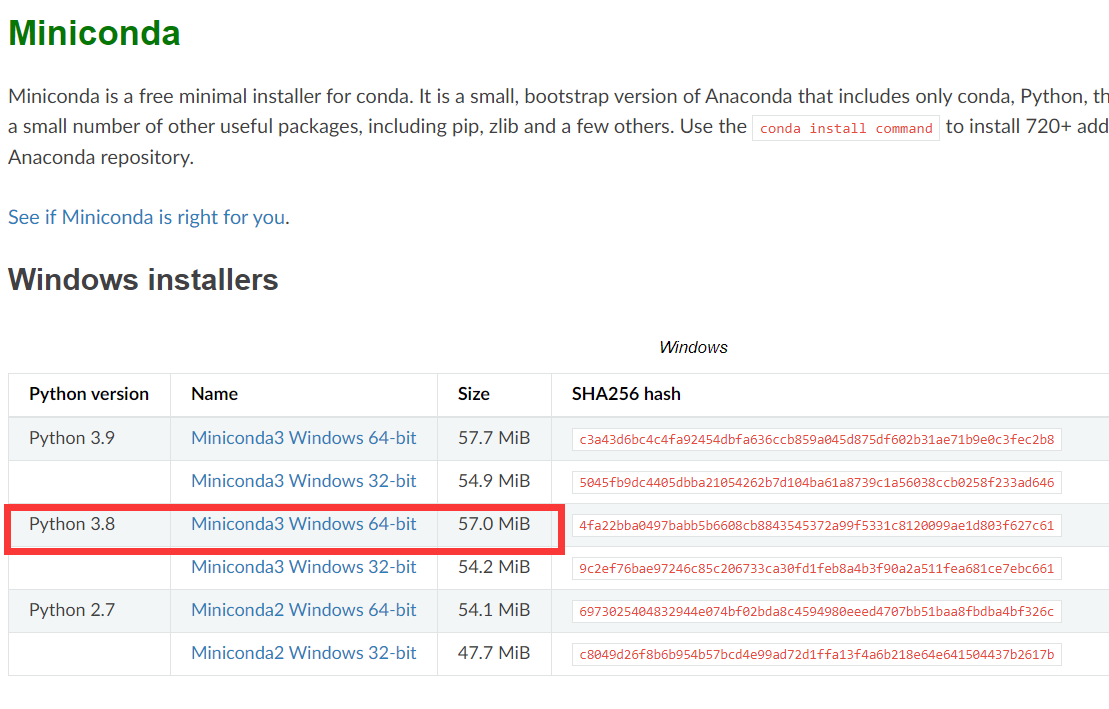Open the Miniconda2 Windows 64-bit Python 2.7 installer link
The width and height of the screenshot is (1109, 709).
pyautogui.click(x=303, y=610)
